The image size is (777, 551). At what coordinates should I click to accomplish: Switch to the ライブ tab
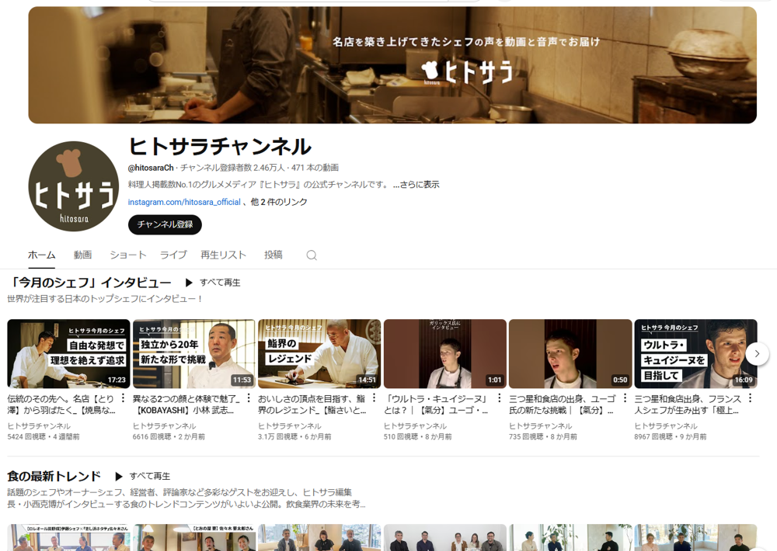[173, 255]
